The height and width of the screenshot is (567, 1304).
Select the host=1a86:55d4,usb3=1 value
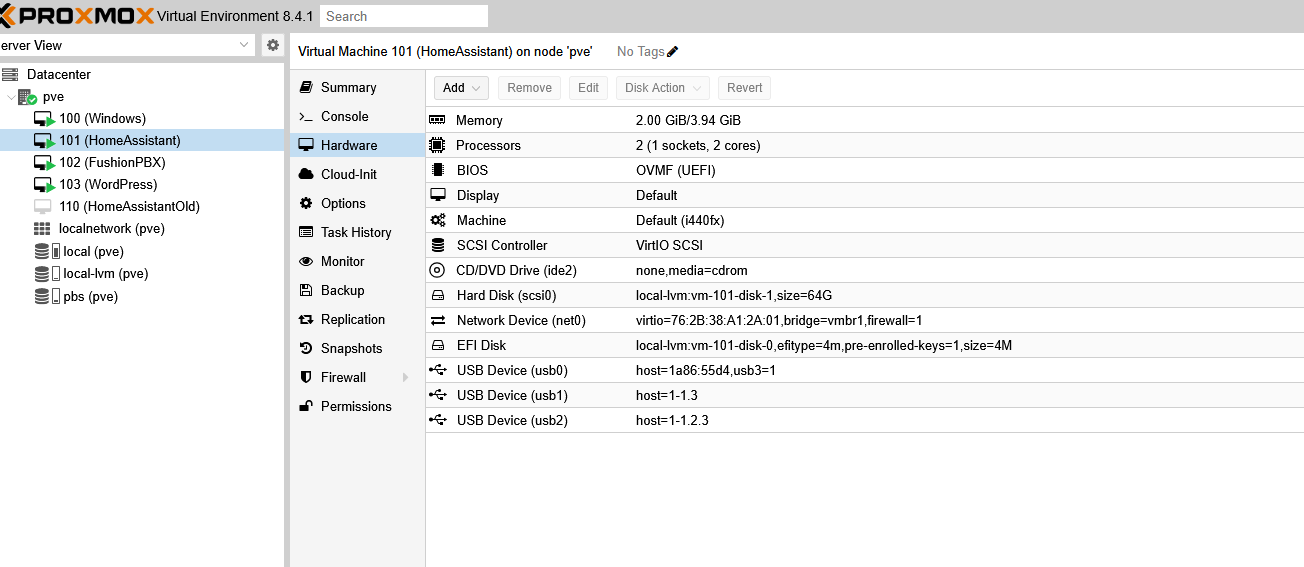pyautogui.click(x=706, y=370)
